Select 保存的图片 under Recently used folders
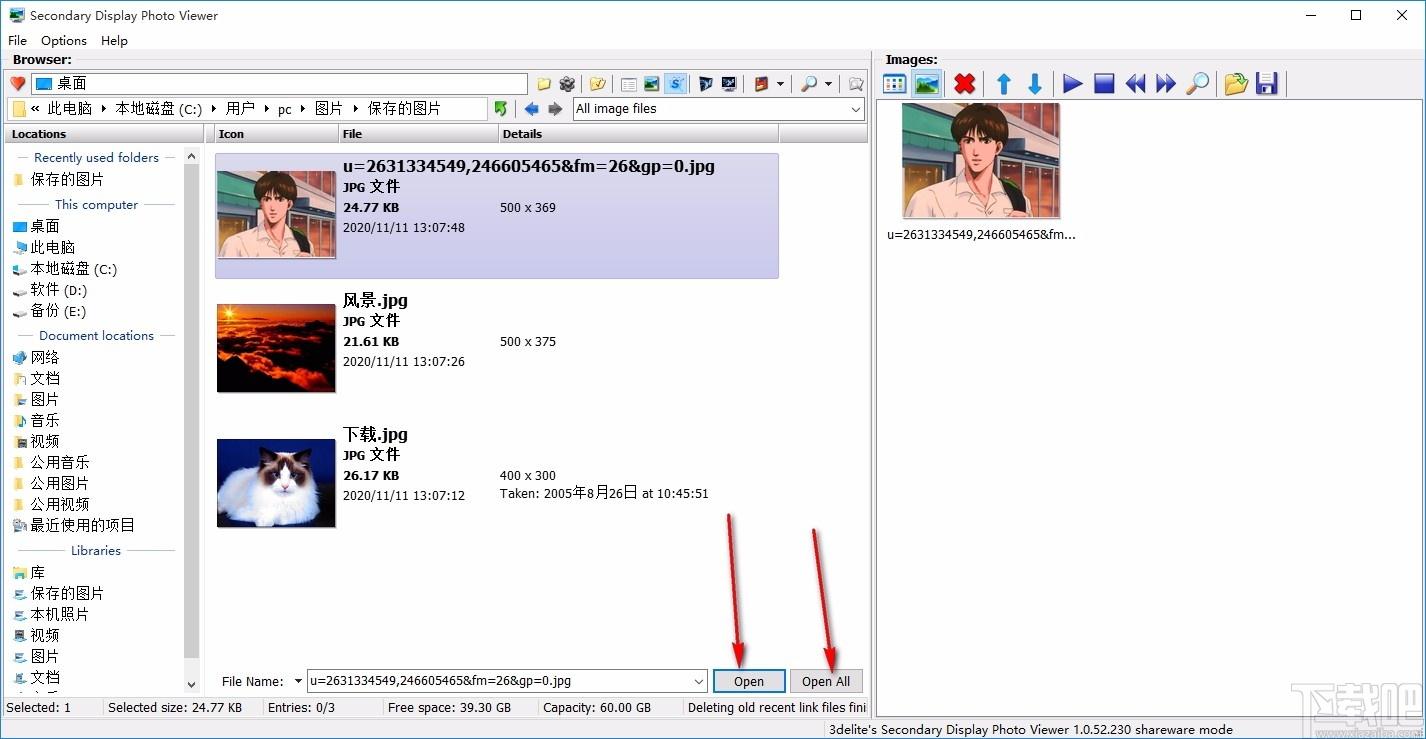Screen dimensions: 1426x739 (x=66, y=179)
